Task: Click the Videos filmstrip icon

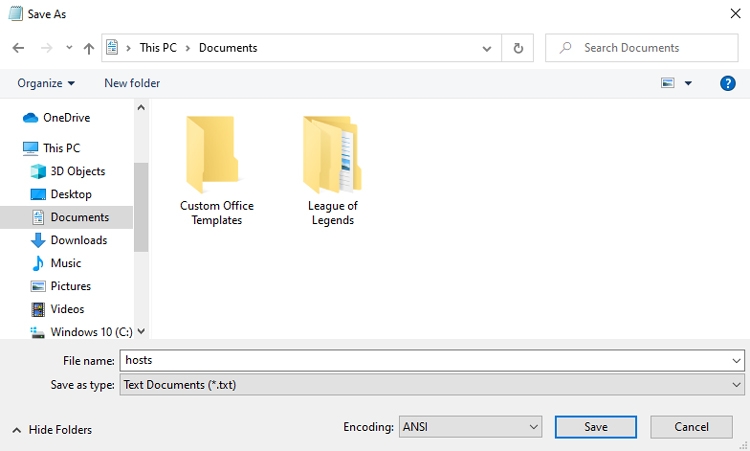Action: (38, 309)
